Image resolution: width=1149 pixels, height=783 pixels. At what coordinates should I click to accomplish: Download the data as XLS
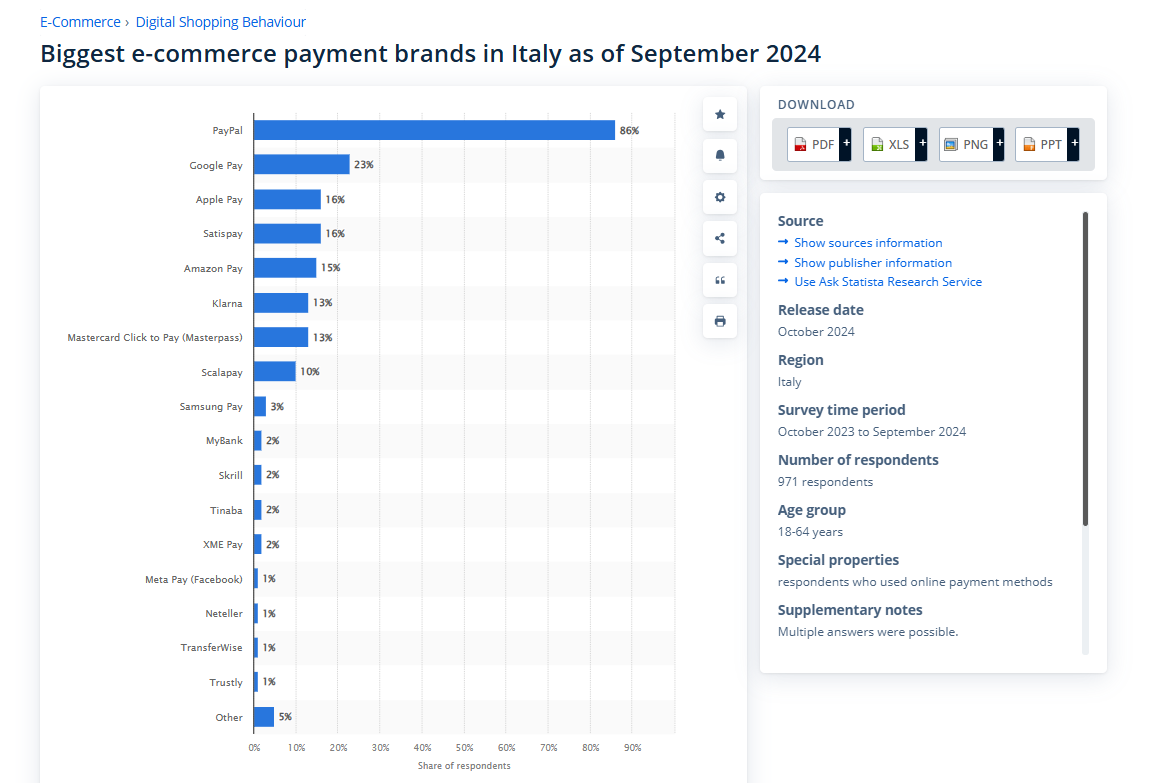[895, 144]
